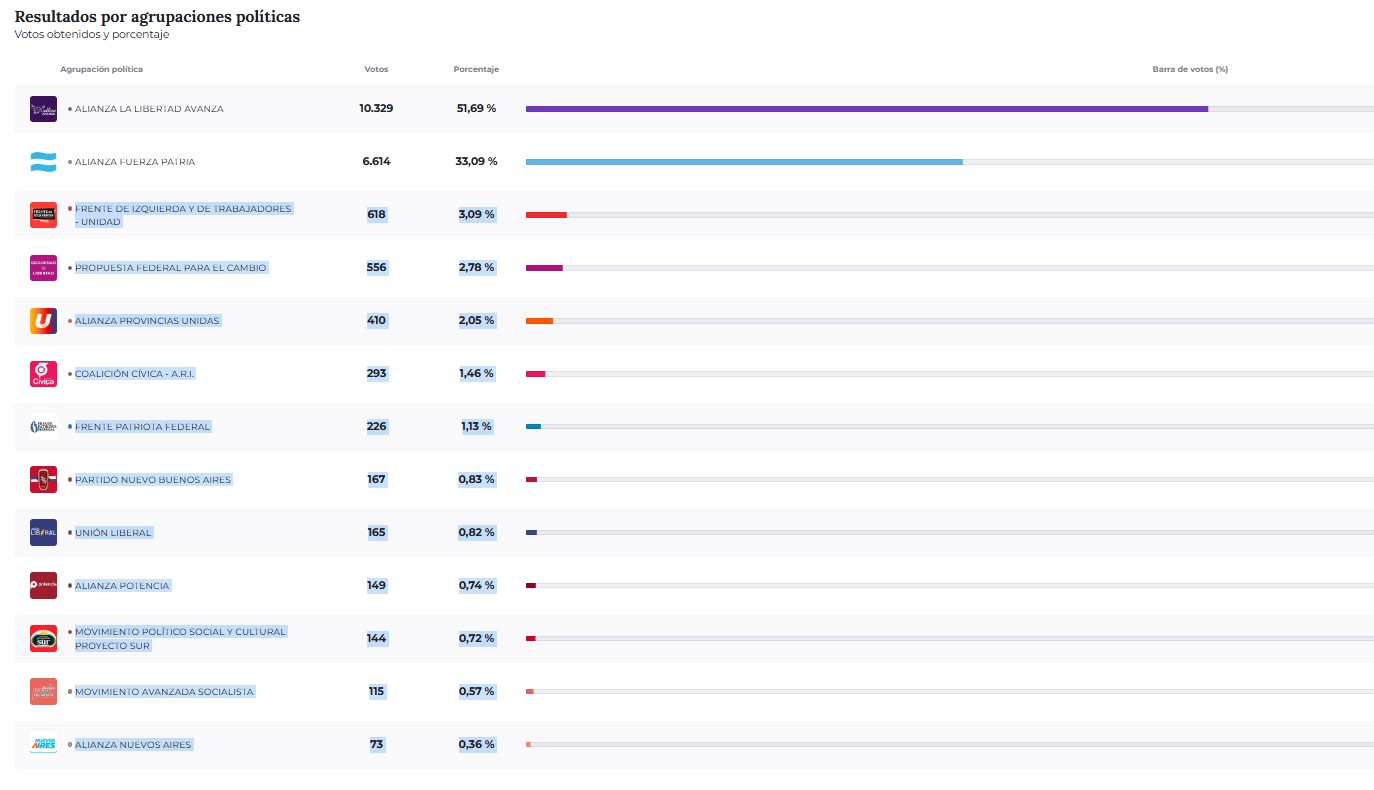Click the Votos column header
1374x790 pixels.
pos(376,69)
